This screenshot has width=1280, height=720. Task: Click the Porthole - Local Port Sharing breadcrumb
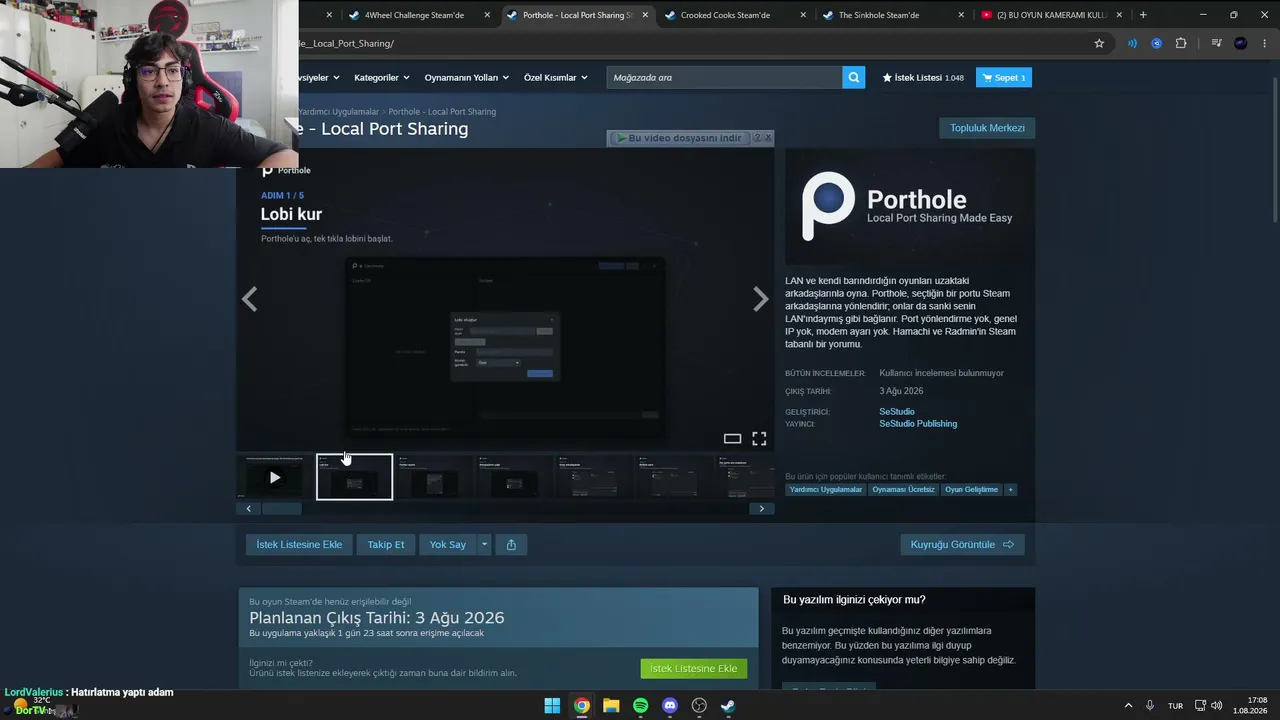442,111
